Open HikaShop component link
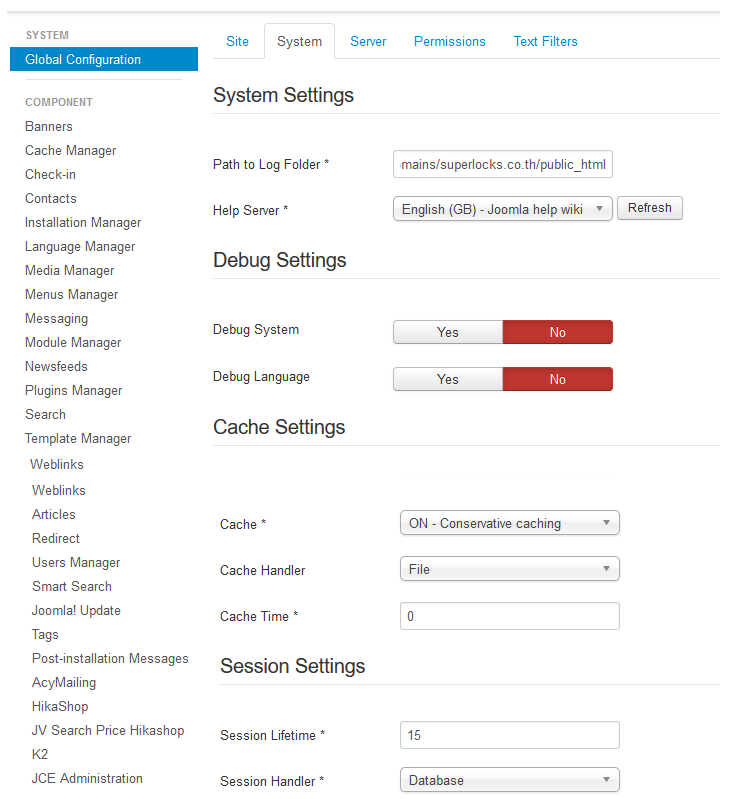The width and height of the screenshot is (739, 799). tap(60, 706)
